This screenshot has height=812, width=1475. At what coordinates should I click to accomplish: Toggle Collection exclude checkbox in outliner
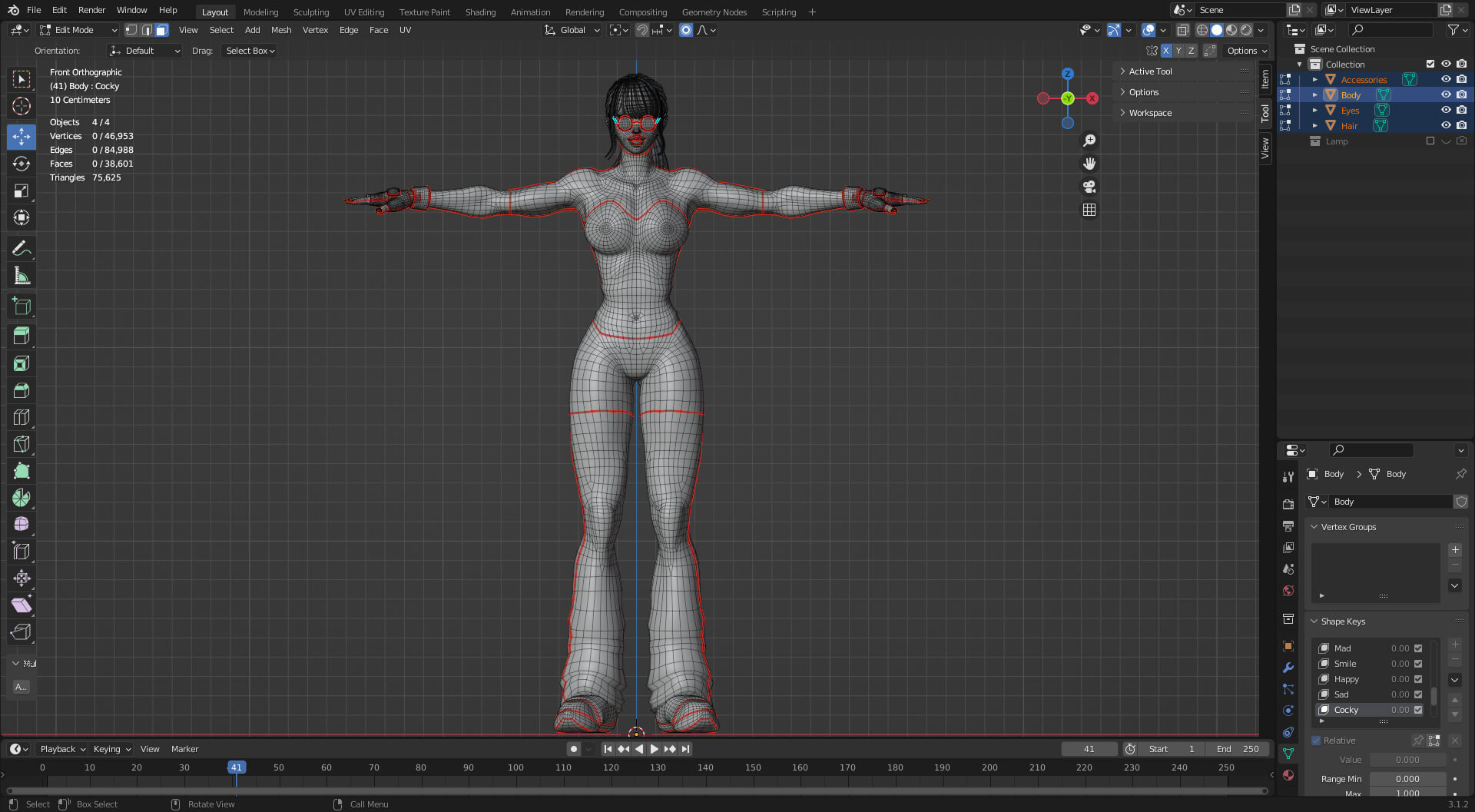(x=1430, y=64)
